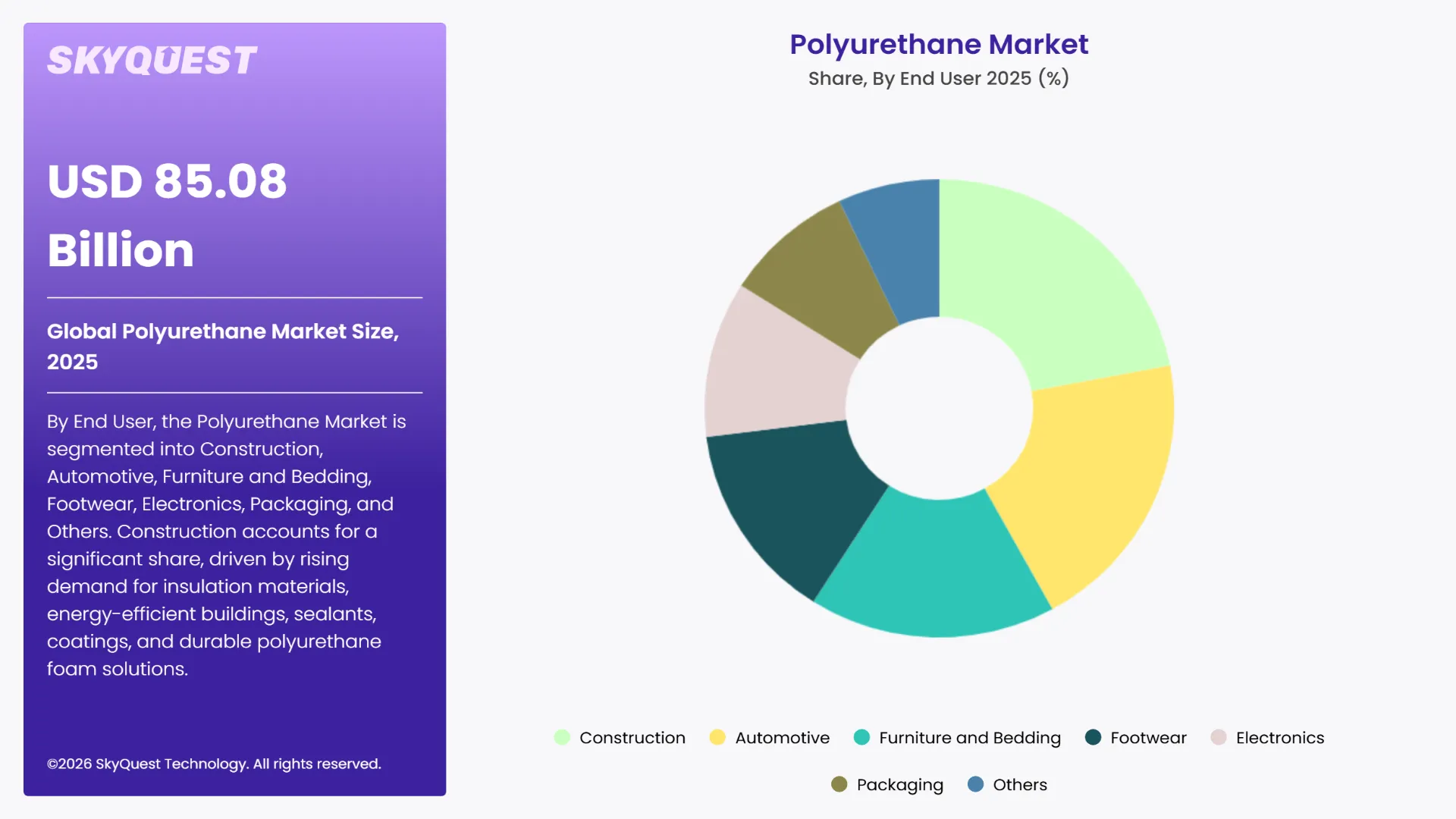Image resolution: width=1456 pixels, height=819 pixels.
Task: Toggle the Automotive legend label
Action: pos(783,738)
